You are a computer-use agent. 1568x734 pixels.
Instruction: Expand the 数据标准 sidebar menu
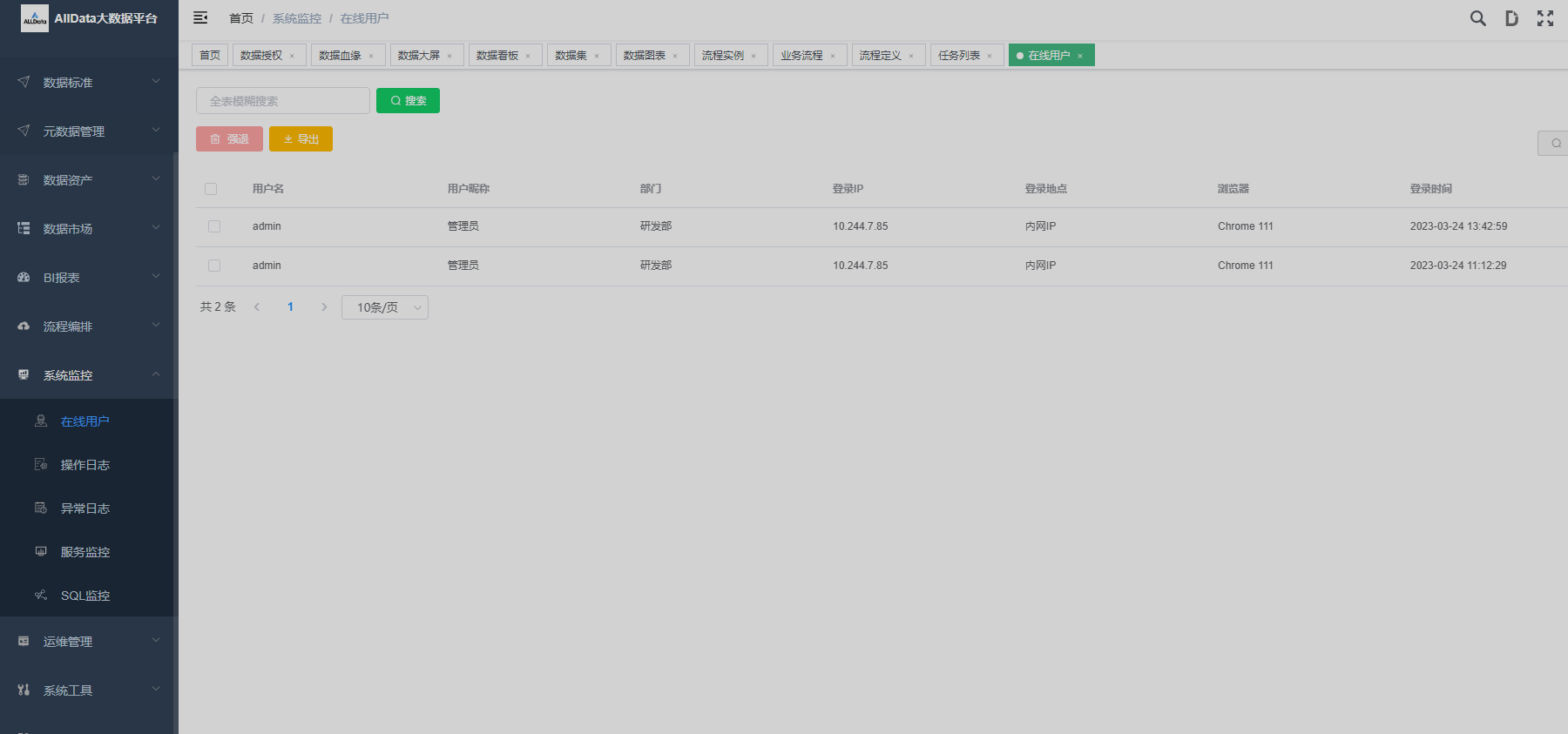87,83
